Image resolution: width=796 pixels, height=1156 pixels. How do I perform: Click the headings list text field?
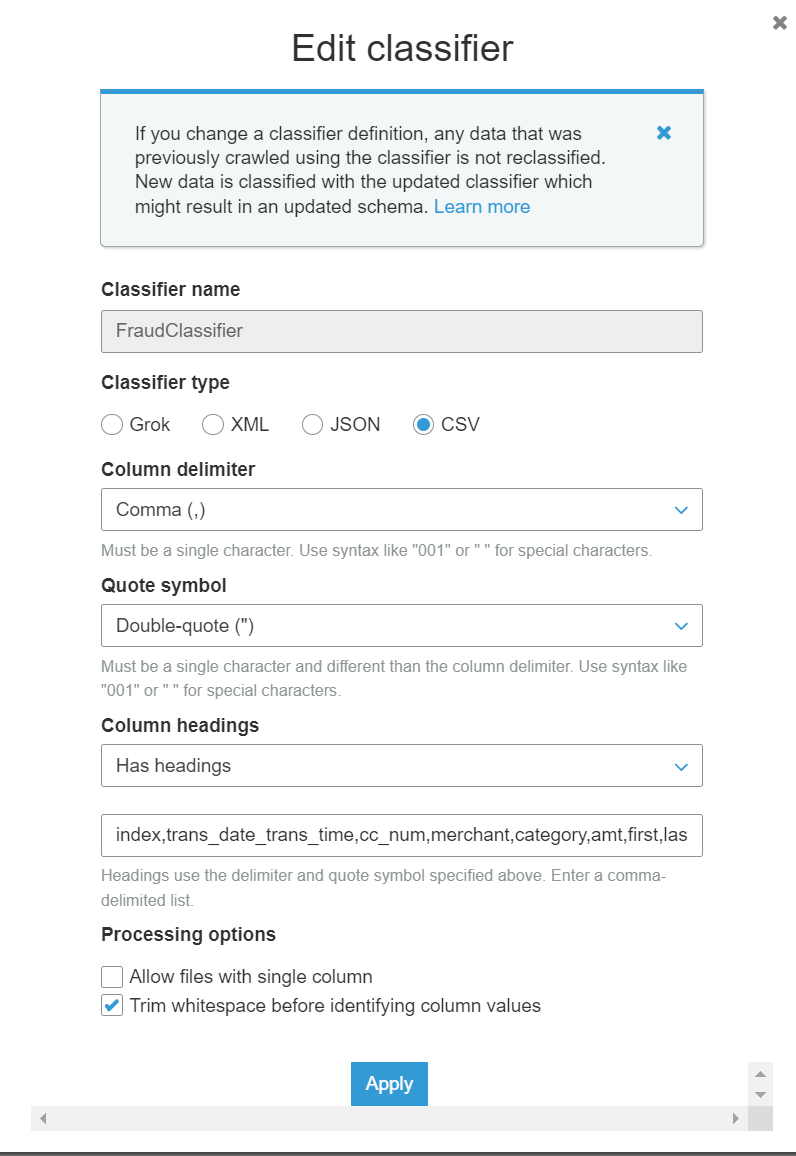(401, 835)
